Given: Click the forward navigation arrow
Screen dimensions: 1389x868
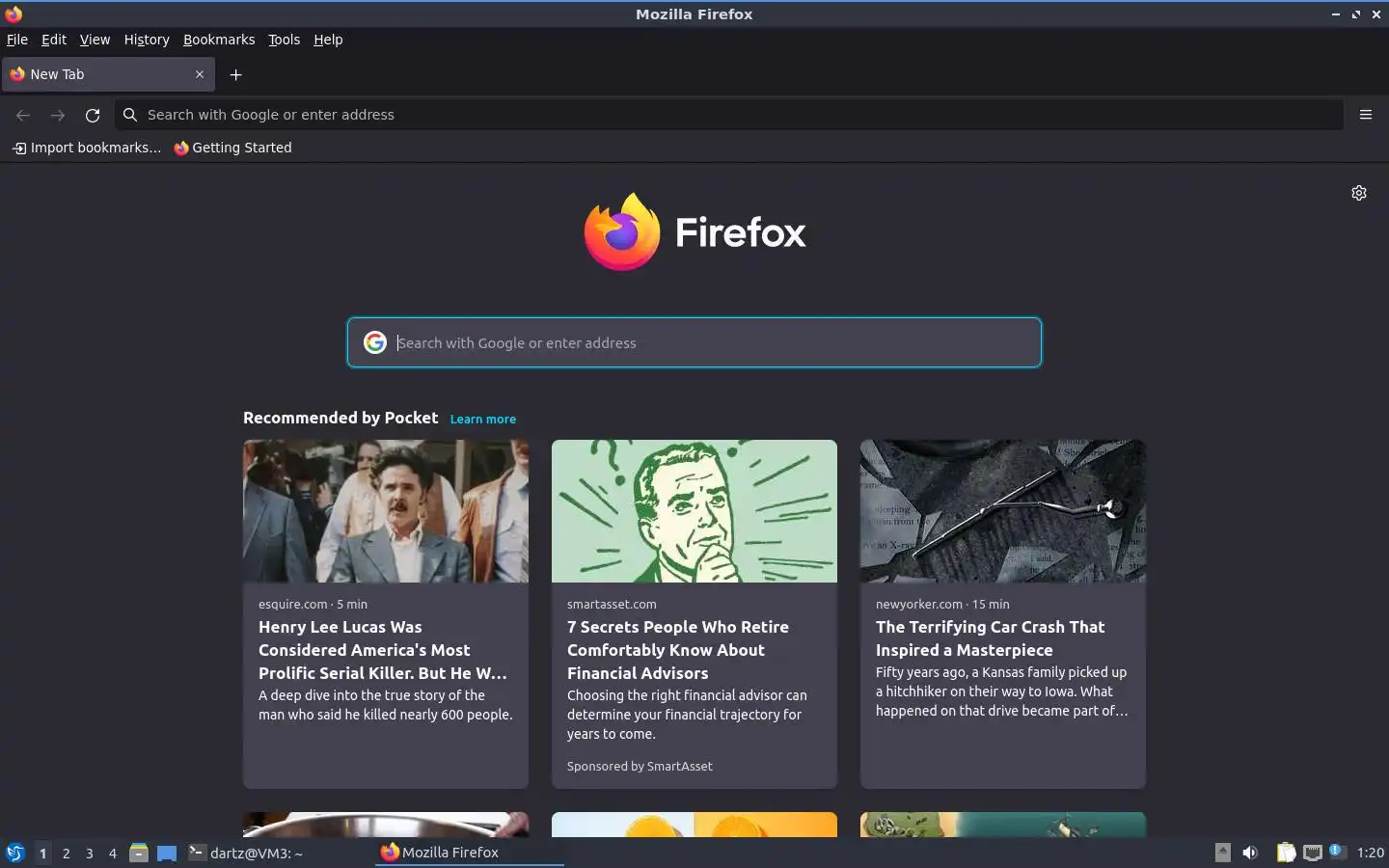Looking at the screenshot, I should point(58,115).
